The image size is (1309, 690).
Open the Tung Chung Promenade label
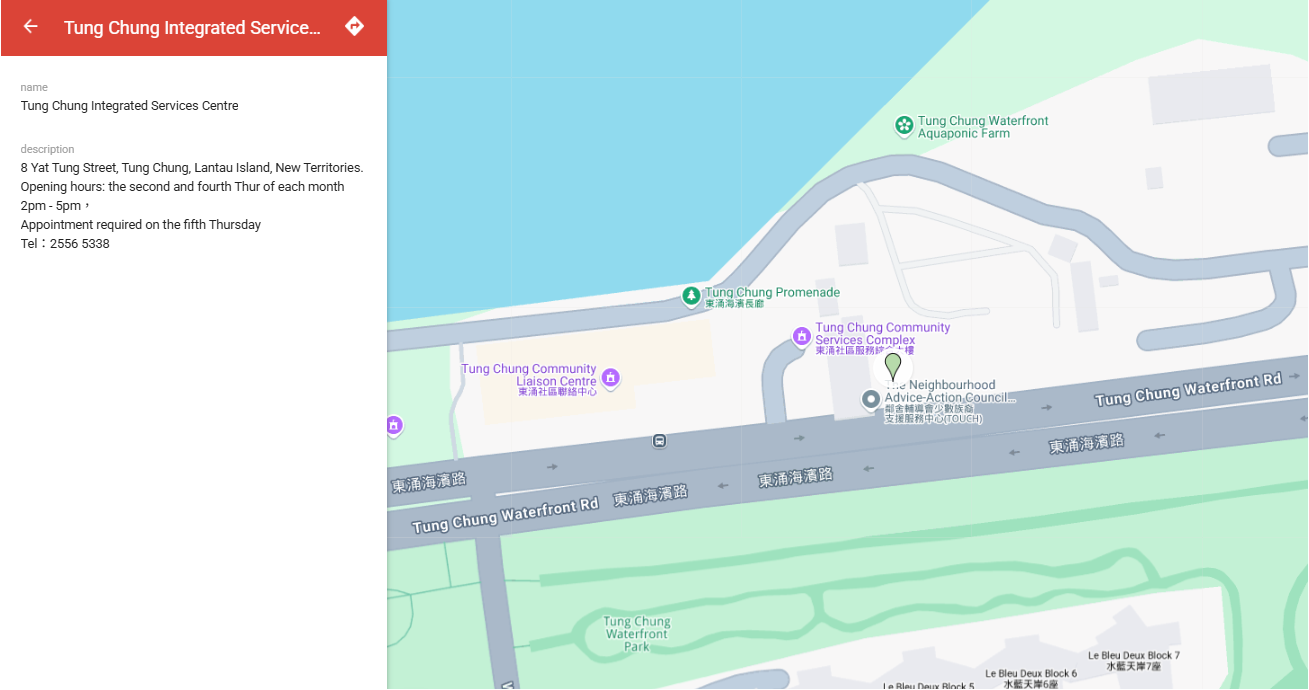(x=772, y=297)
